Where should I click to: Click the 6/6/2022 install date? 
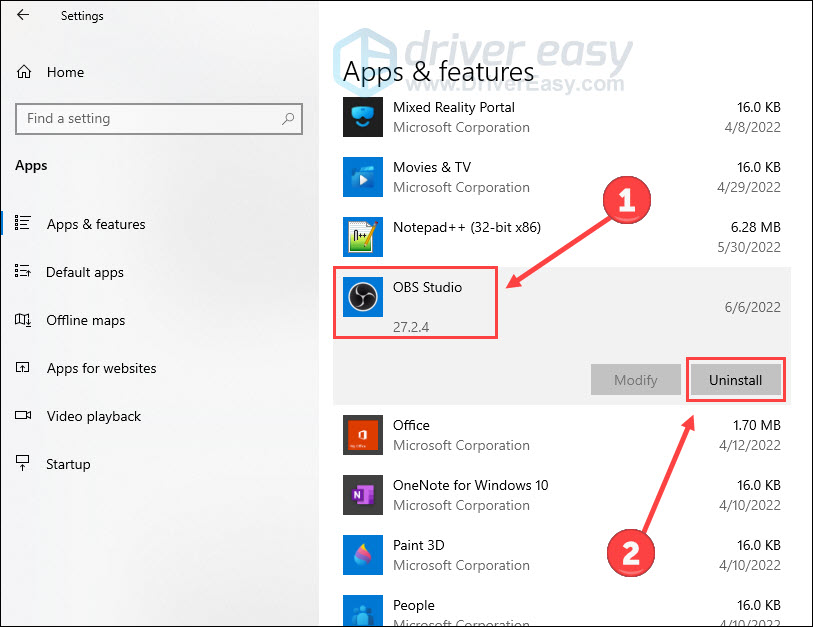pyautogui.click(x=752, y=307)
